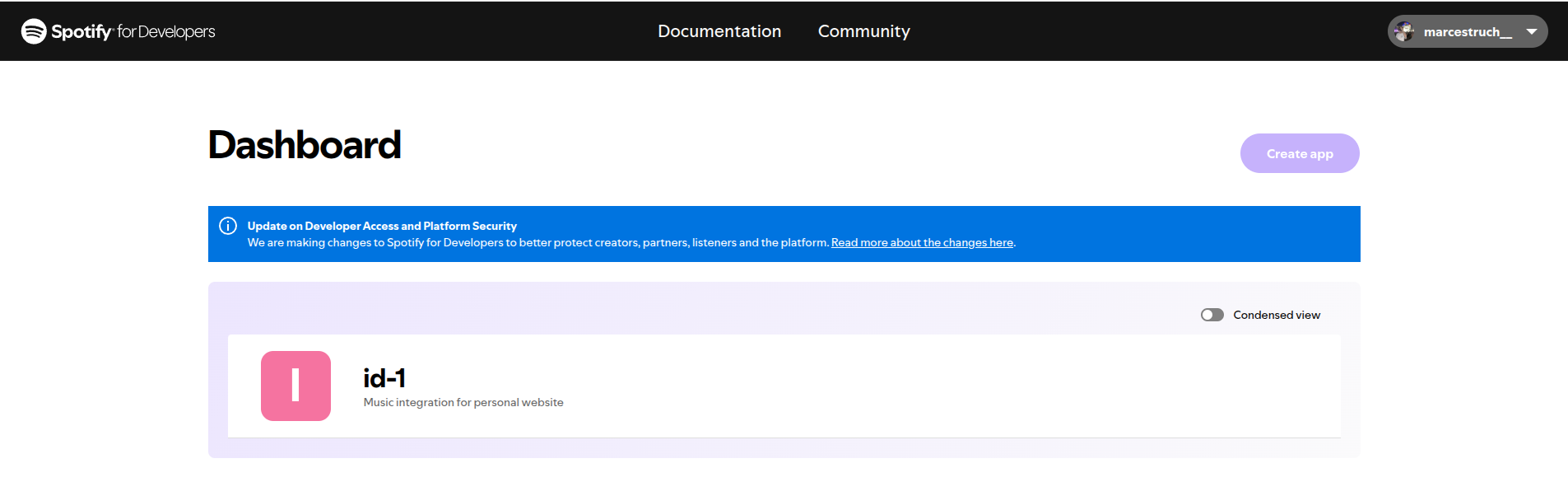Click 'Update on Developer Access and Platform Security' title
The image size is (1568, 482).
(x=382, y=226)
